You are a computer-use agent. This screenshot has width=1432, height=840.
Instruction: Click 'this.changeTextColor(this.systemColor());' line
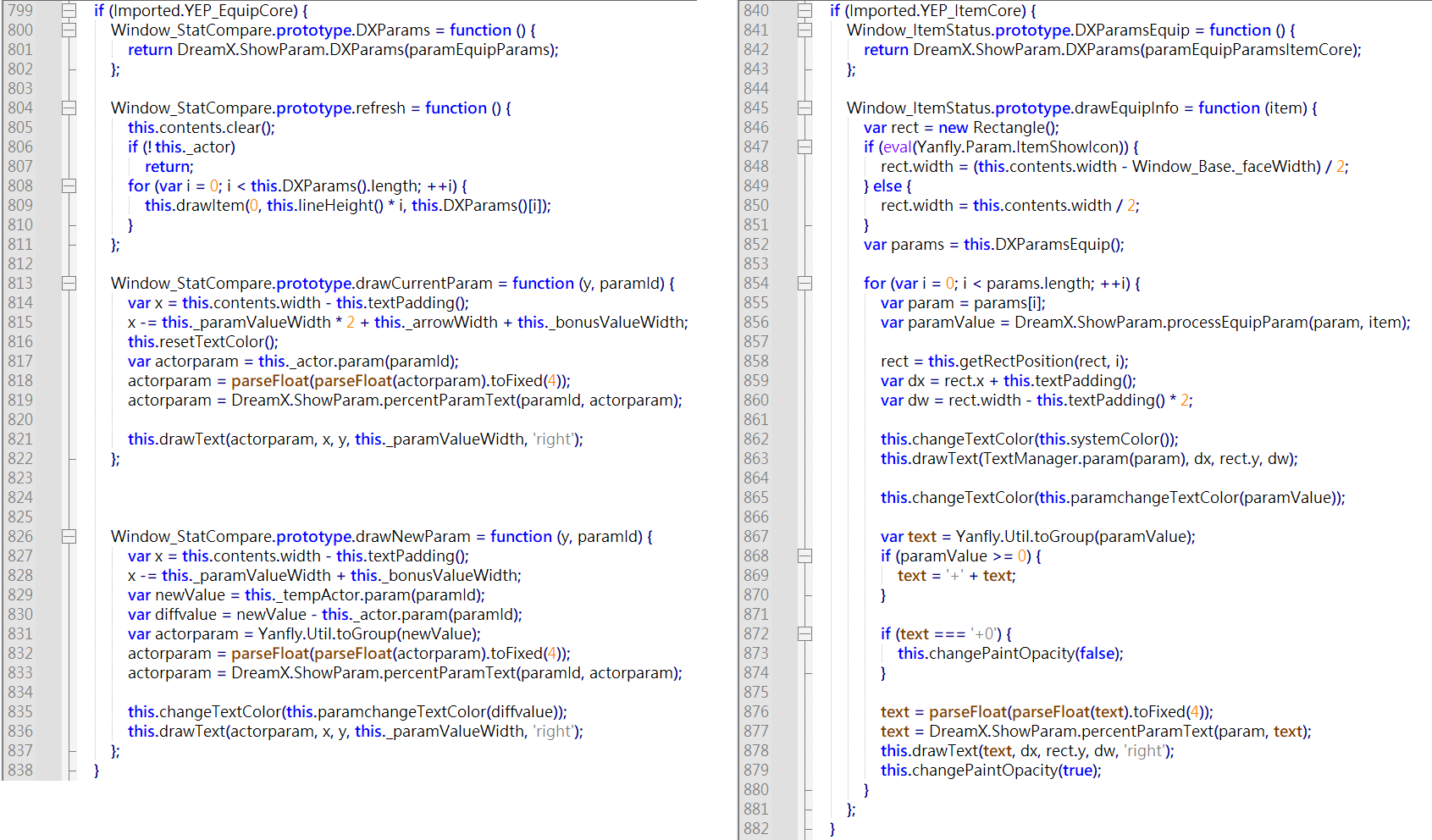(1030, 439)
